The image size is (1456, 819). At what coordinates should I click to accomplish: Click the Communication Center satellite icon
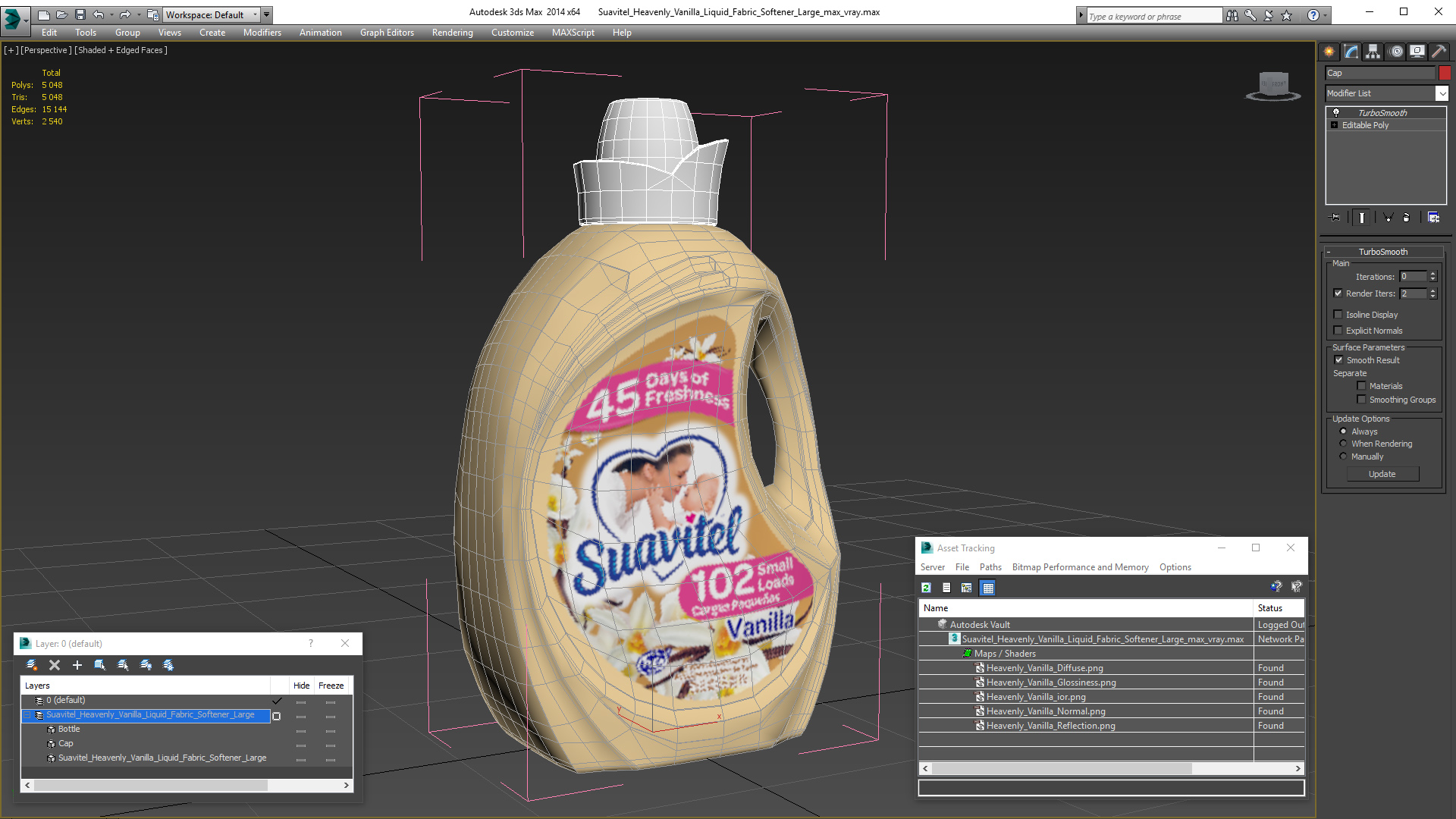coord(1269,15)
